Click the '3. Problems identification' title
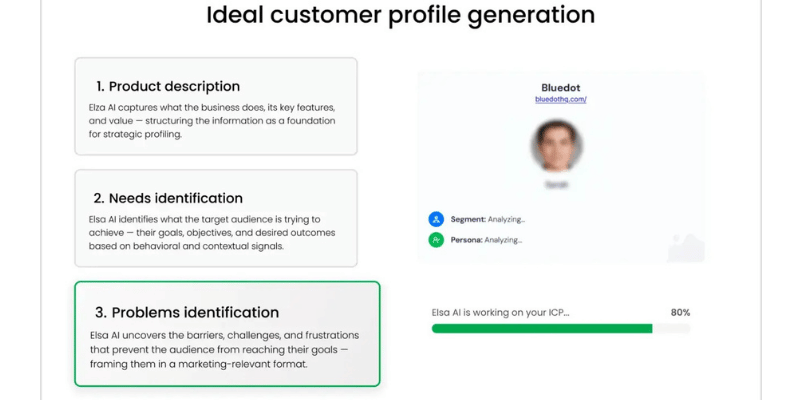This screenshot has width=800, height=400. point(187,312)
